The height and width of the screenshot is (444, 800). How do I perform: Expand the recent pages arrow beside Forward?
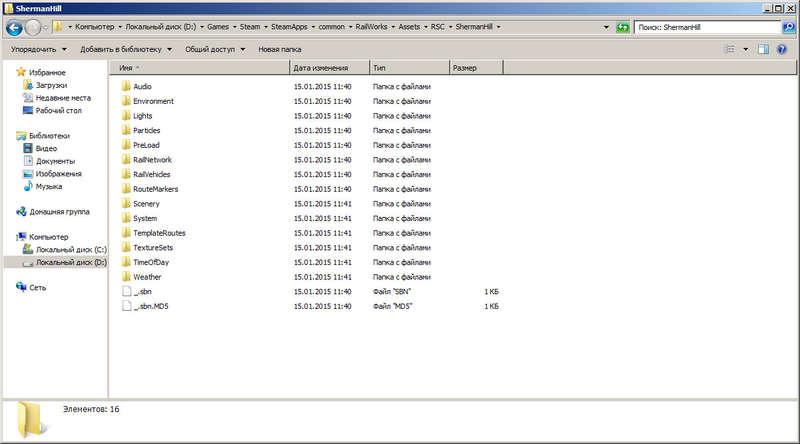[x=45, y=28]
